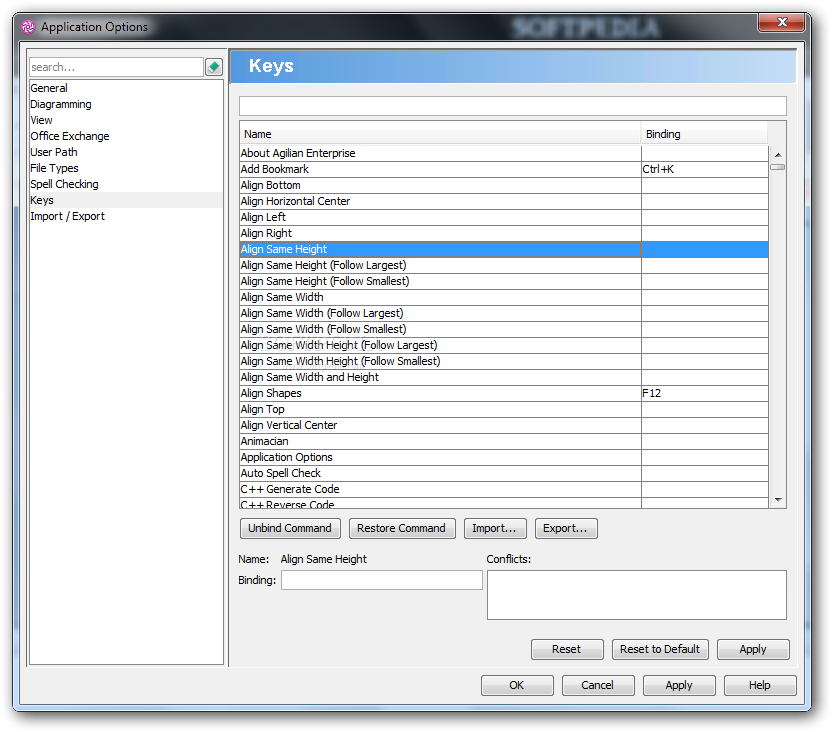Click the keys list scrollbar thumb
832x732 pixels.
(x=778, y=167)
